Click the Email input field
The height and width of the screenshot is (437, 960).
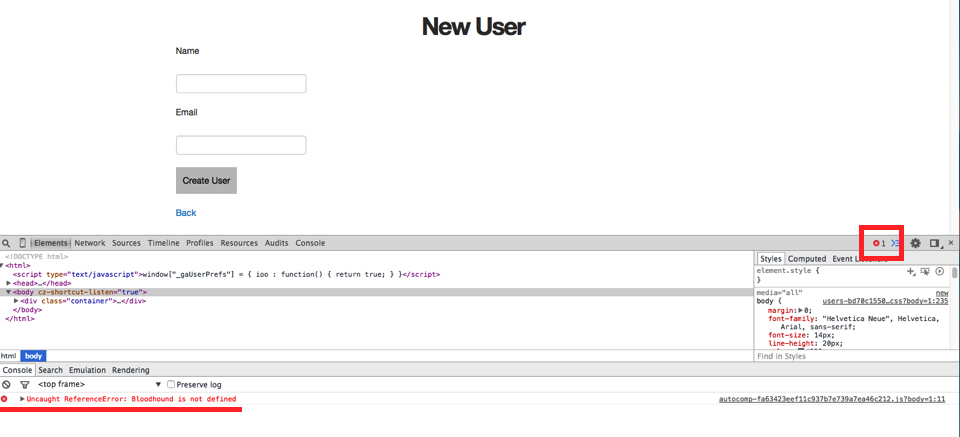[241, 145]
